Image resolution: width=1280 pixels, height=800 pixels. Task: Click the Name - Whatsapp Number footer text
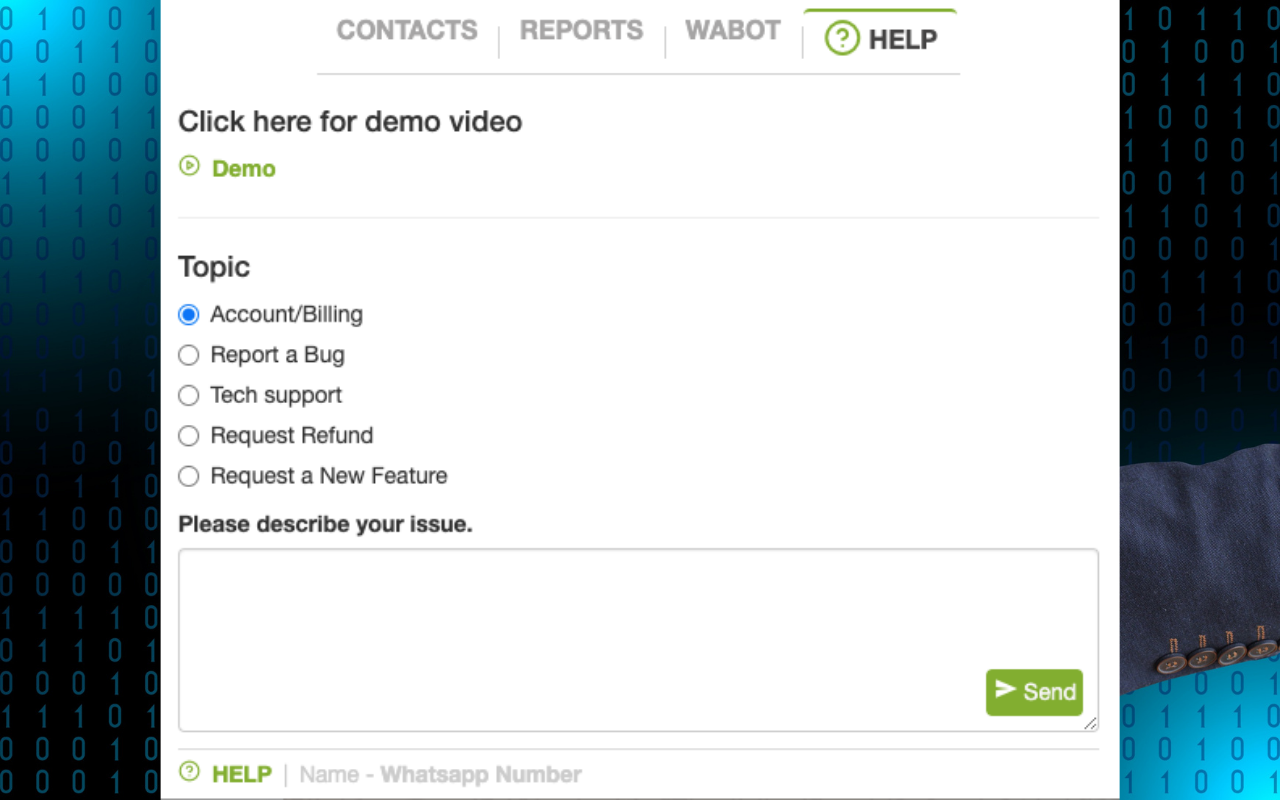coord(440,774)
